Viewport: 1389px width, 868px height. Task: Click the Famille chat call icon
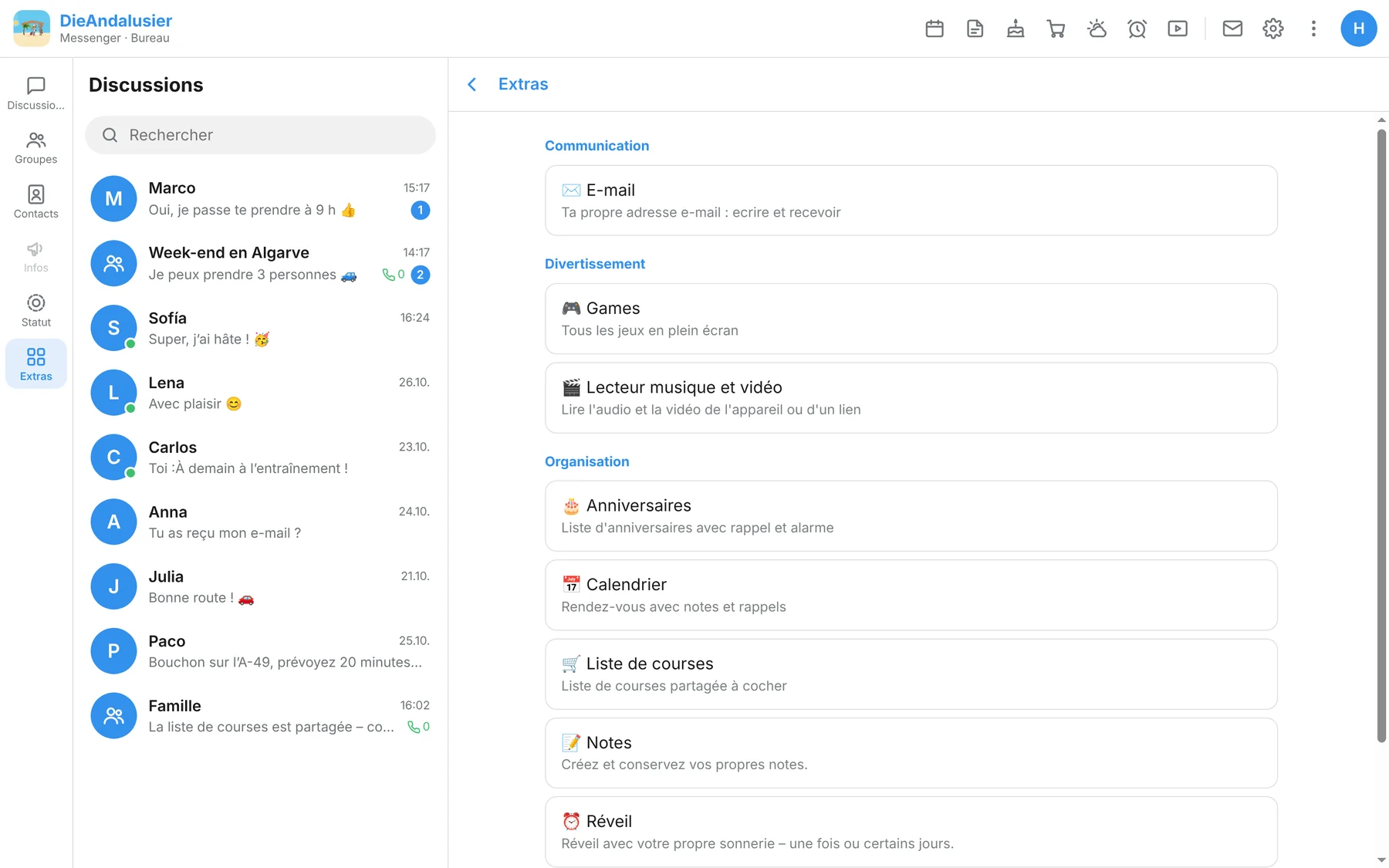[414, 727]
